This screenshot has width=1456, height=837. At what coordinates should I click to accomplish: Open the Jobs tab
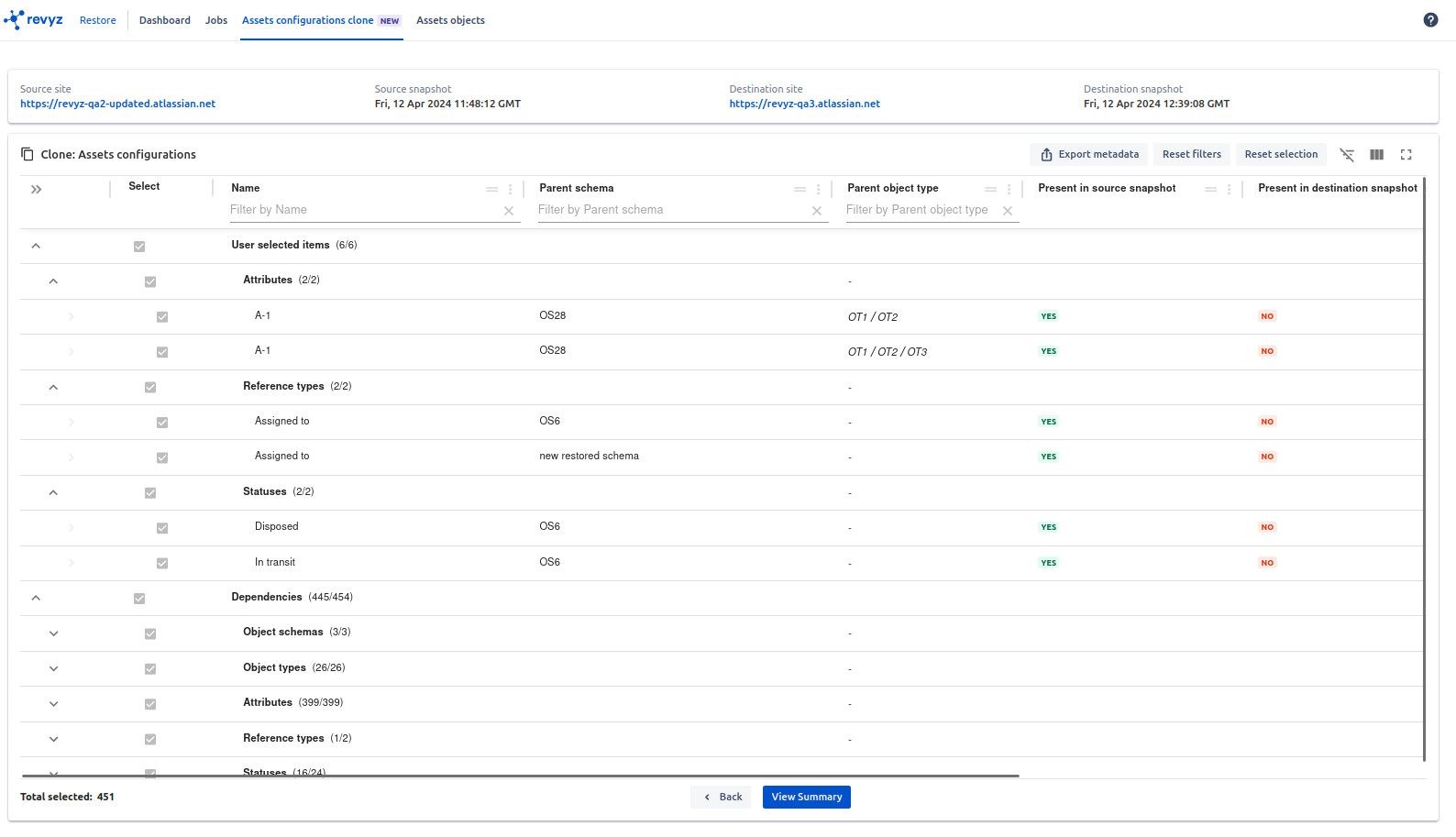pyautogui.click(x=216, y=20)
